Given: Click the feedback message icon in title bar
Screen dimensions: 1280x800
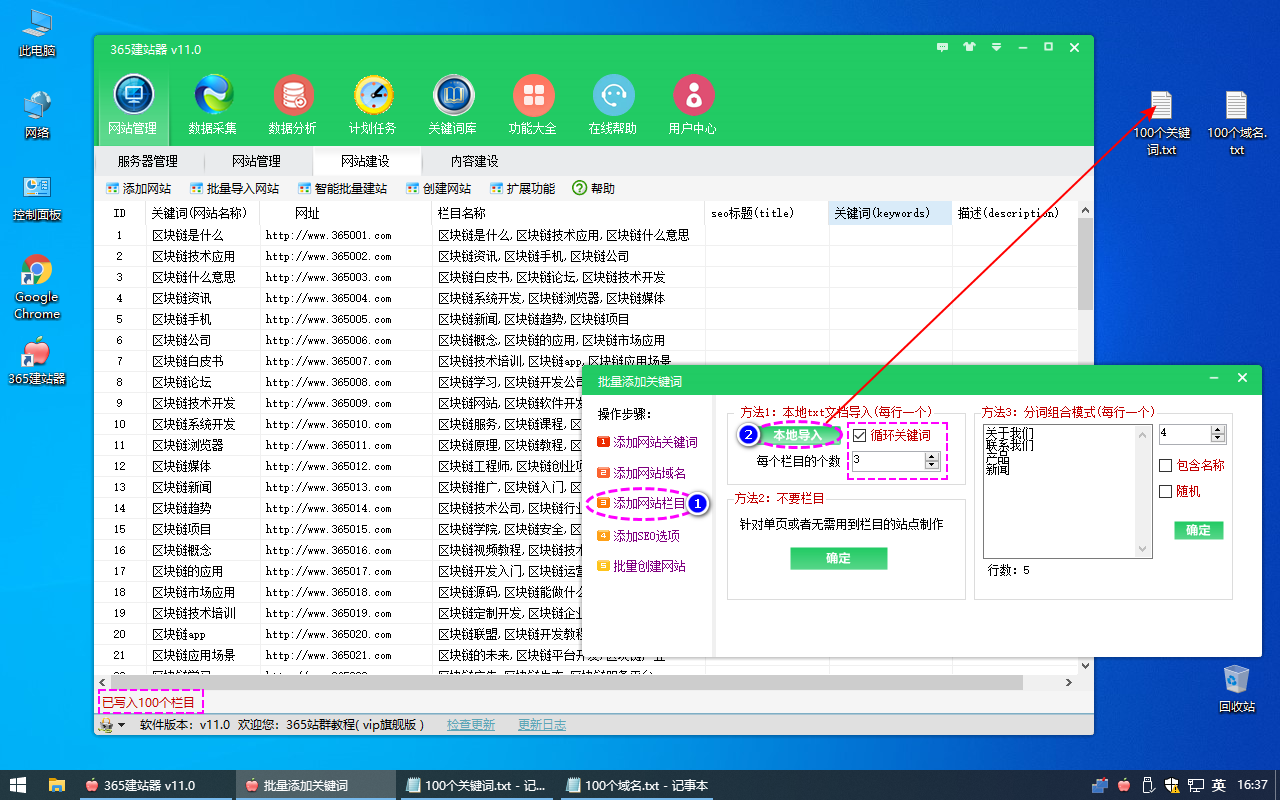Looking at the screenshot, I should coord(942,47).
